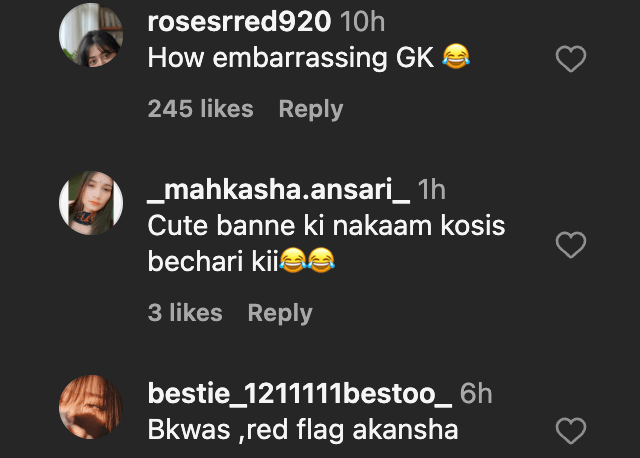Toggle the heart on _mahkasha.ansari_'s comment

click(570, 245)
